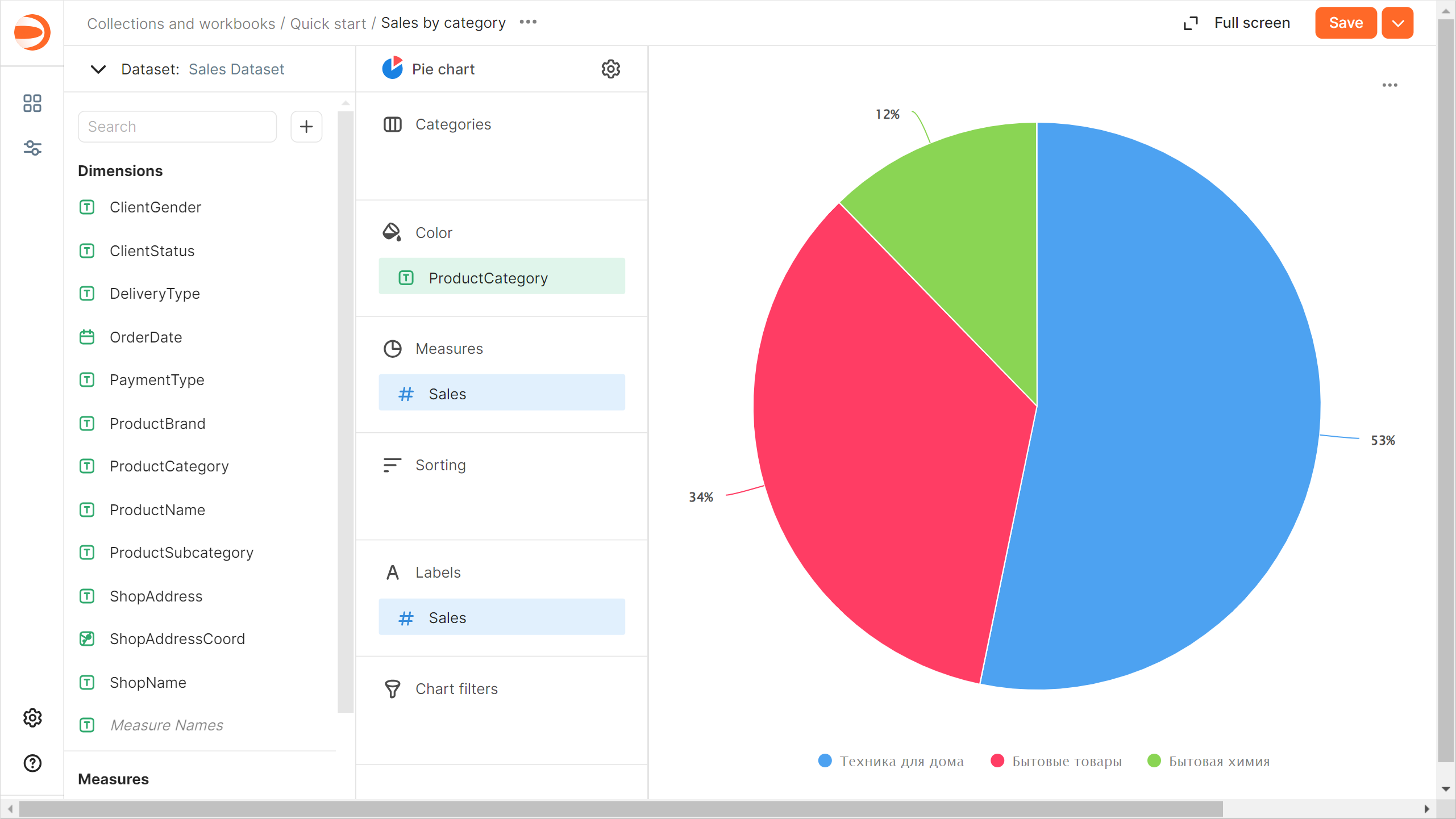Open pie chart settings gear
The width and height of the screenshot is (1456, 819).
tap(610, 69)
